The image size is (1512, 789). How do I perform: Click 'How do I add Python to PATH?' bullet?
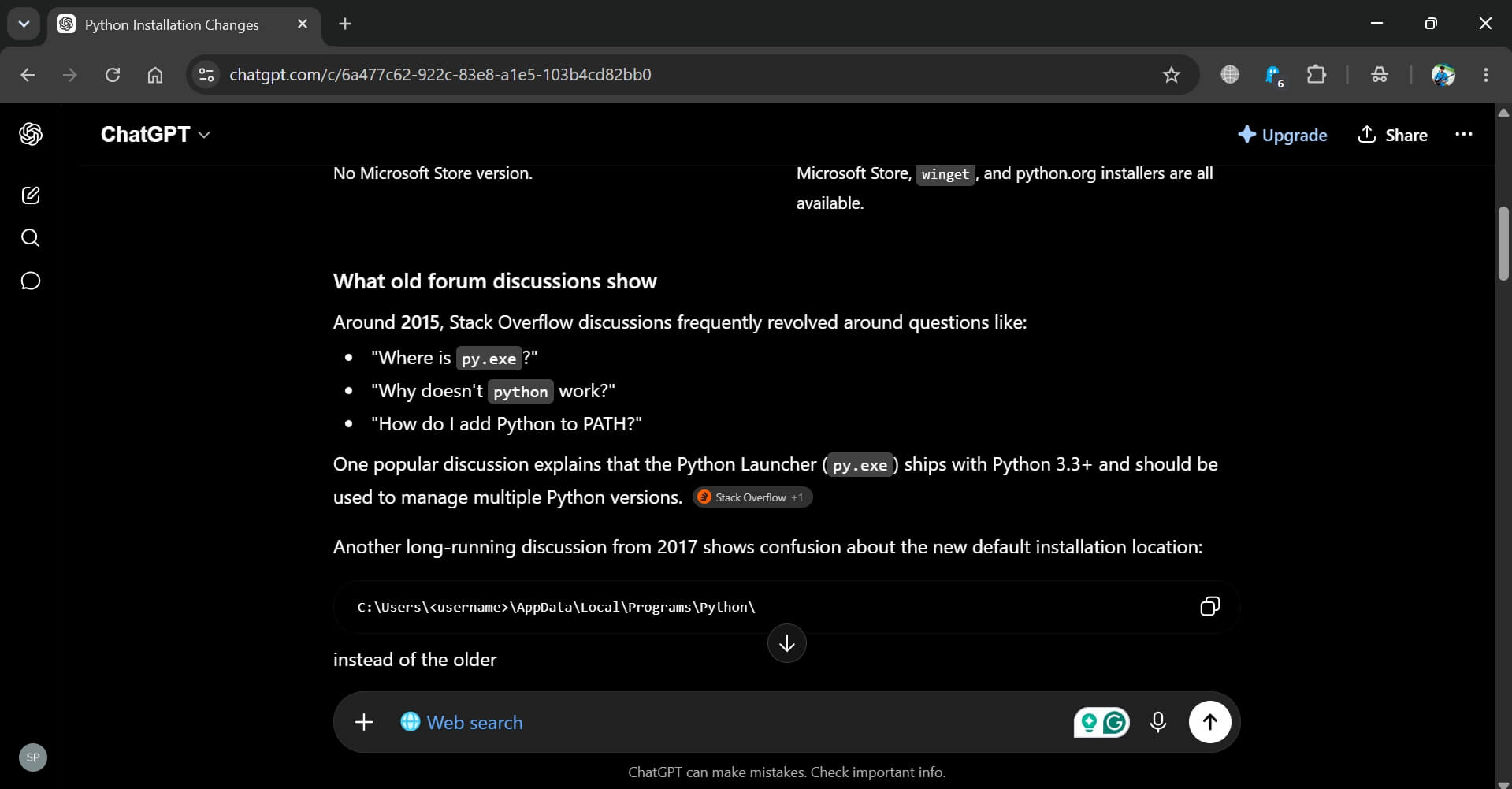(x=507, y=424)
